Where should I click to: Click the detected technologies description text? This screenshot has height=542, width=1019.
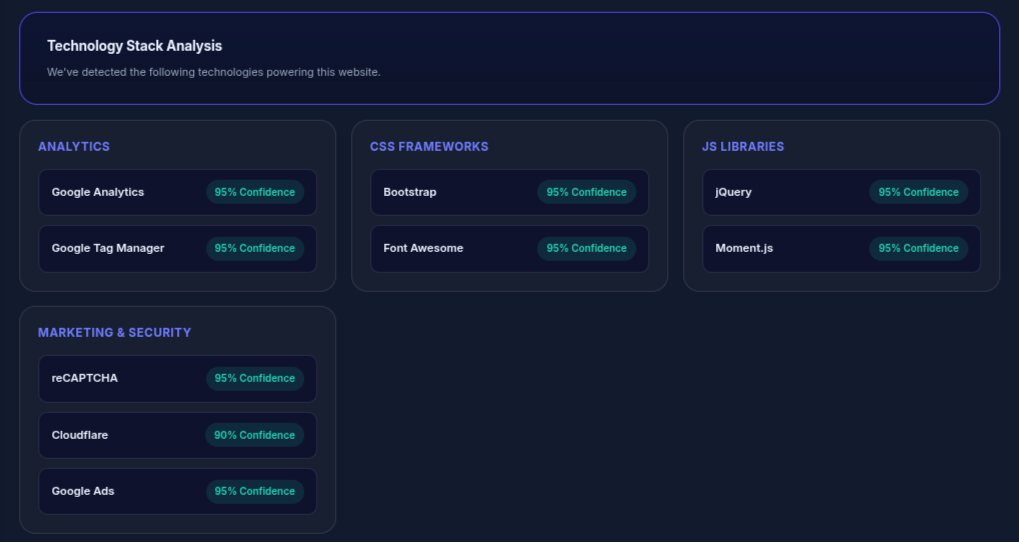coord(214,72)
